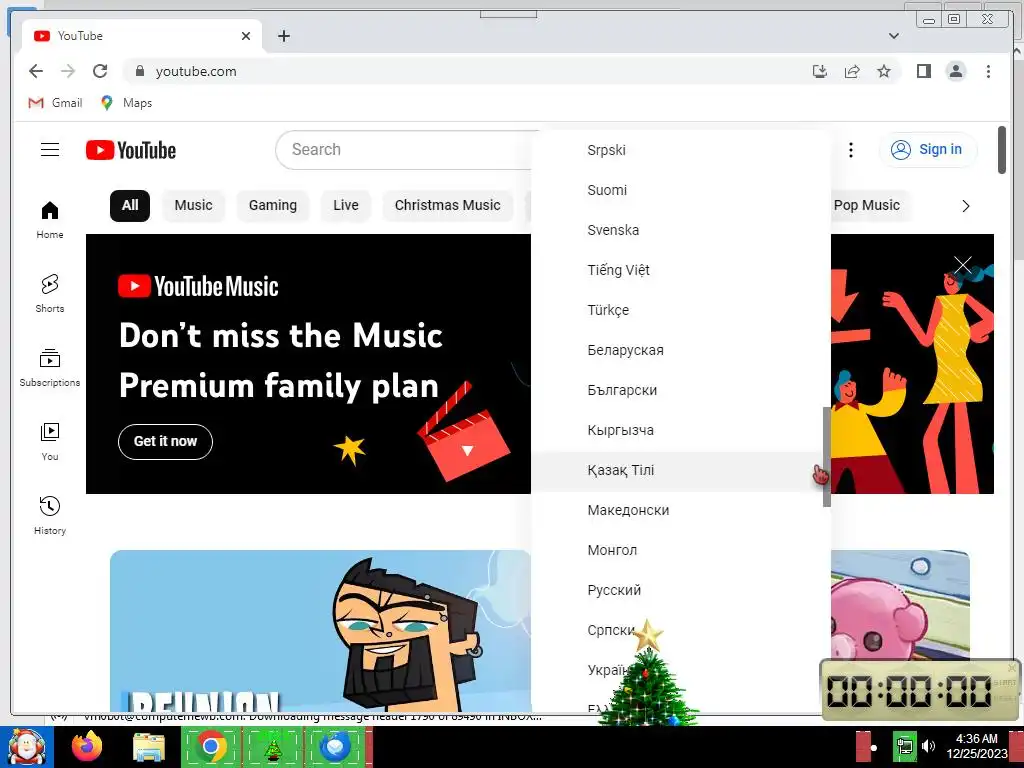1024x768 pixels.
Task: Click volume speaker tray icon
Action: tap(928, 746)
